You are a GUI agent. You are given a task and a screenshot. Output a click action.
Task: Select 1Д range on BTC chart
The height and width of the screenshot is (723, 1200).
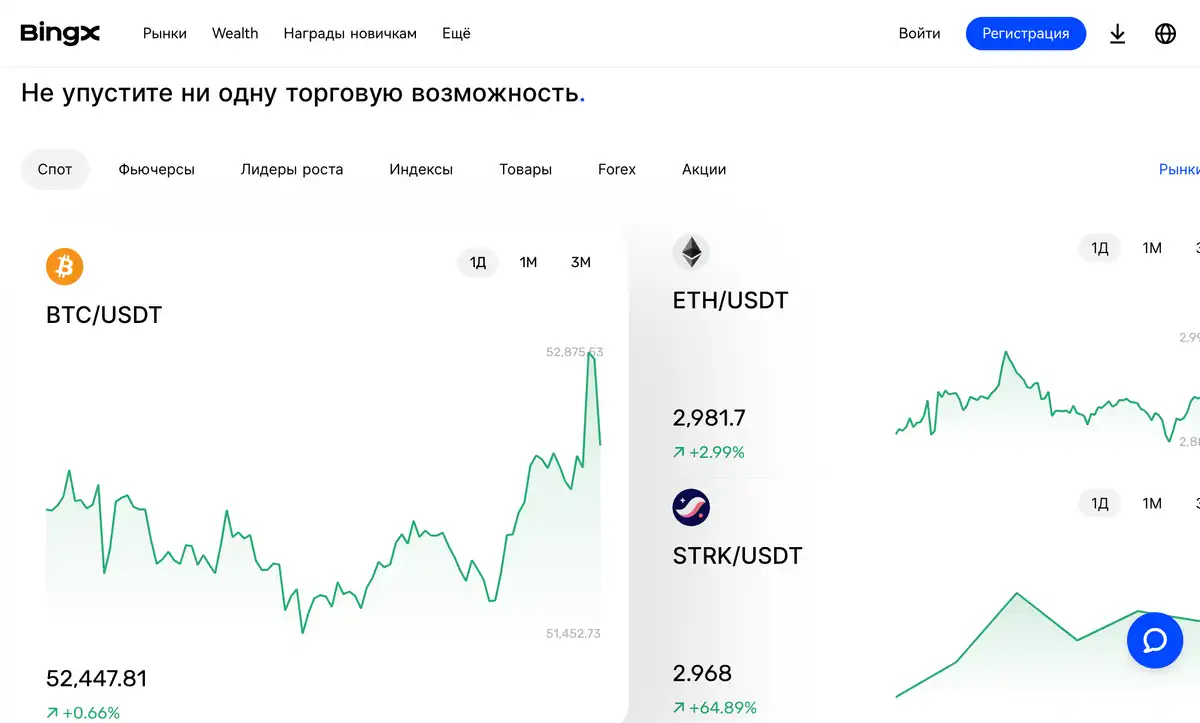[478, 263]
